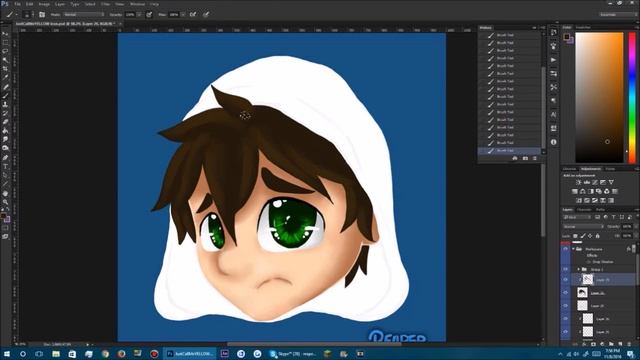Add a Hue/Saturation adjustment
The width and height of the screenshot is (640, 360).
pyautogui.click(x=575, y=191)
